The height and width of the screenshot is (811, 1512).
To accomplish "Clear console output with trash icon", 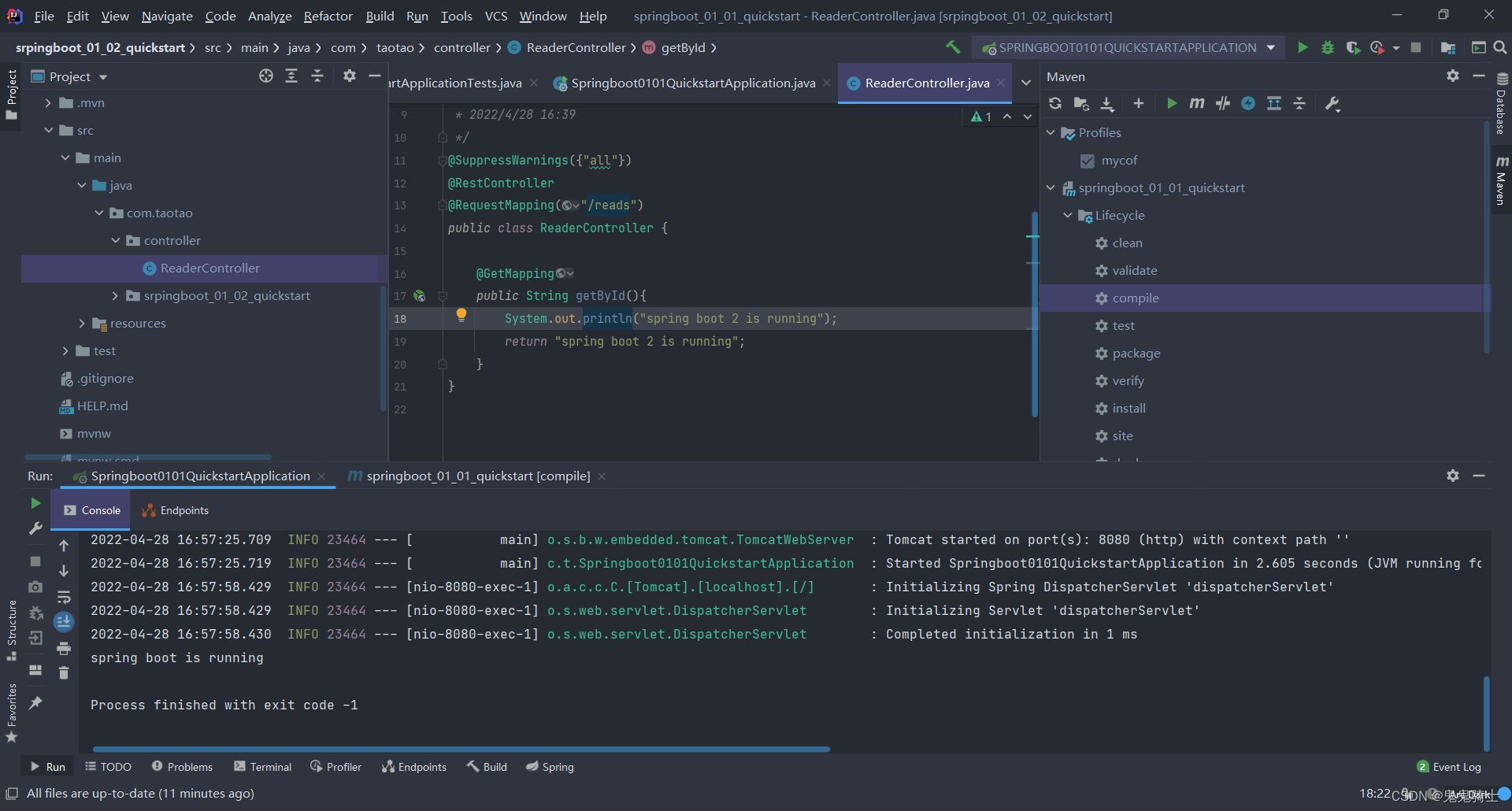I will (x=64, y=672).
